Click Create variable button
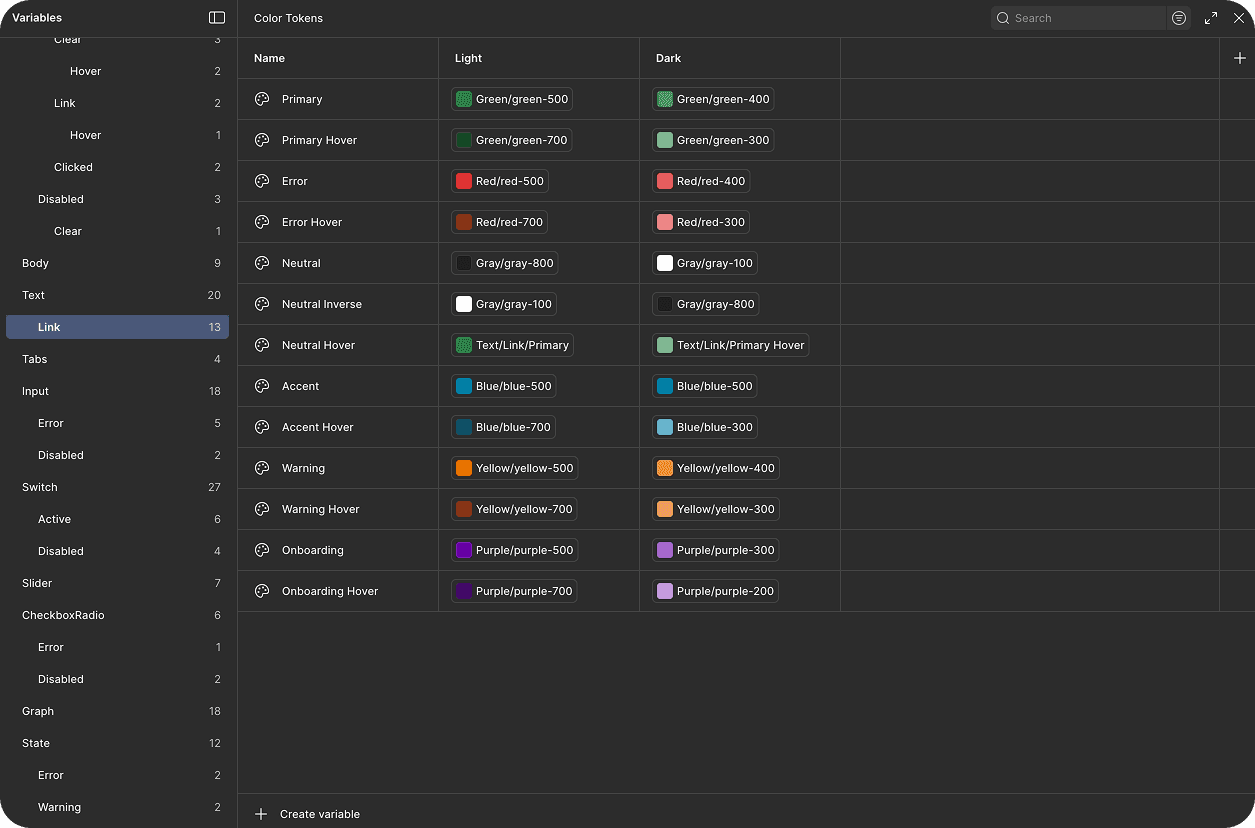This screenshot has height=828, width=1255. 307,814
